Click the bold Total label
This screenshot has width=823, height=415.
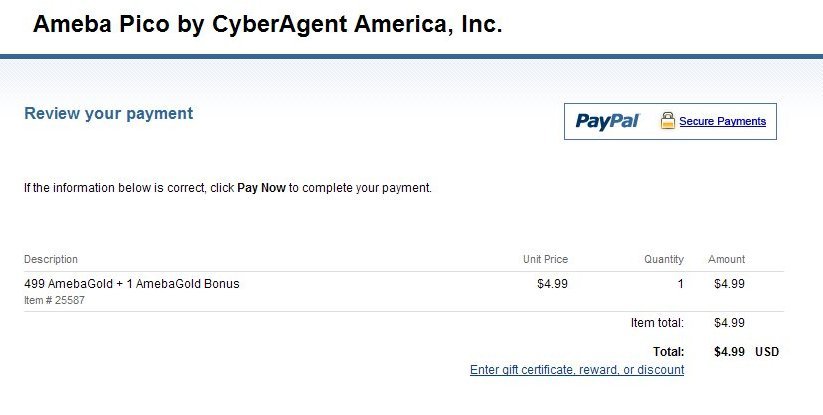click(x=669, y=352)
